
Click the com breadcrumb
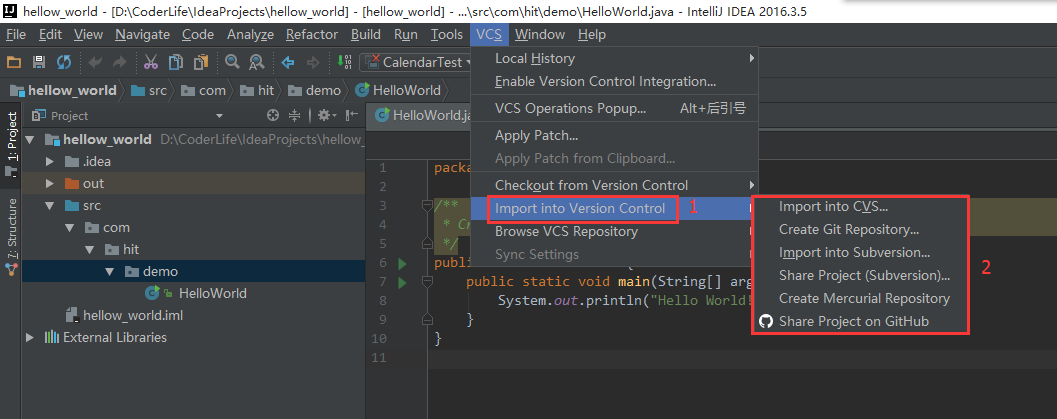(x=204, y=90)
